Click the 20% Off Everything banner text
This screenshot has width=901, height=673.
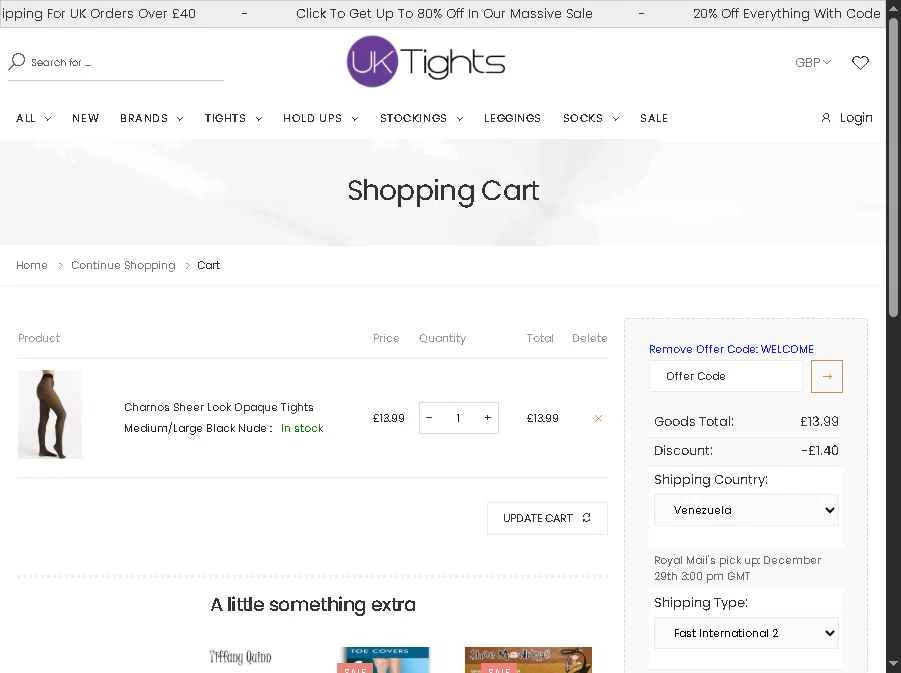click(787, 13)
